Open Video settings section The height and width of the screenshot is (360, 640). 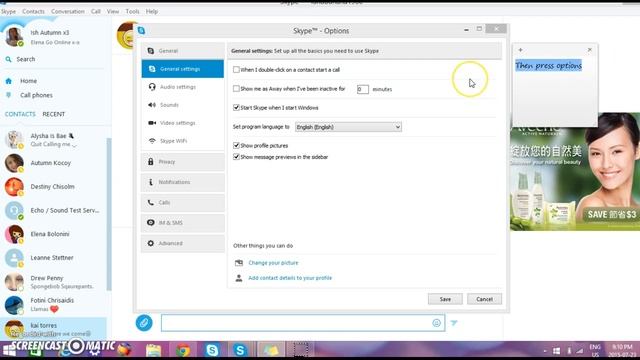(182, 123)
